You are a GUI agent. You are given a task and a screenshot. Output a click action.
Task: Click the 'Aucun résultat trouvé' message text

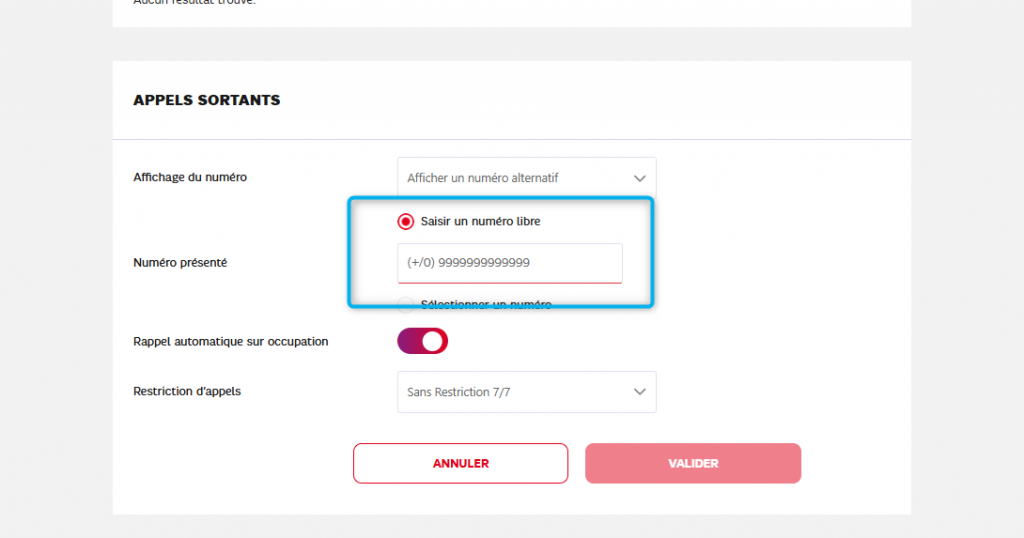tap(194, 3)
